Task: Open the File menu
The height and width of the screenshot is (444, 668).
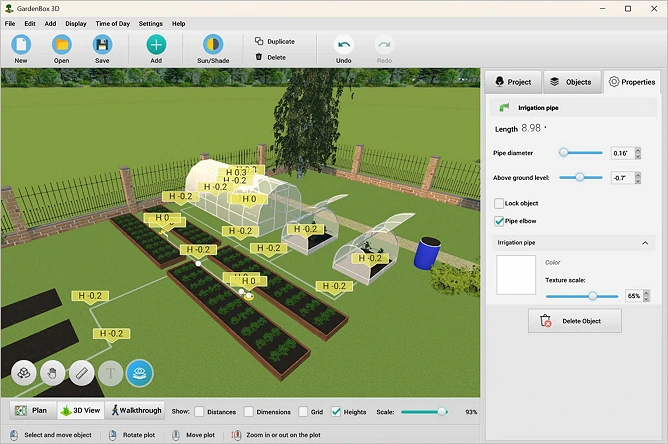Action: 10,23
